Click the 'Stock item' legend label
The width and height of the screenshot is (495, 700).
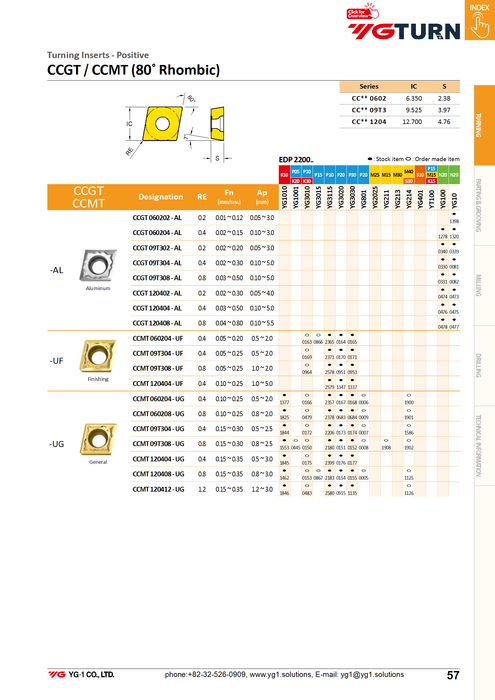click(x=387, y=159)
